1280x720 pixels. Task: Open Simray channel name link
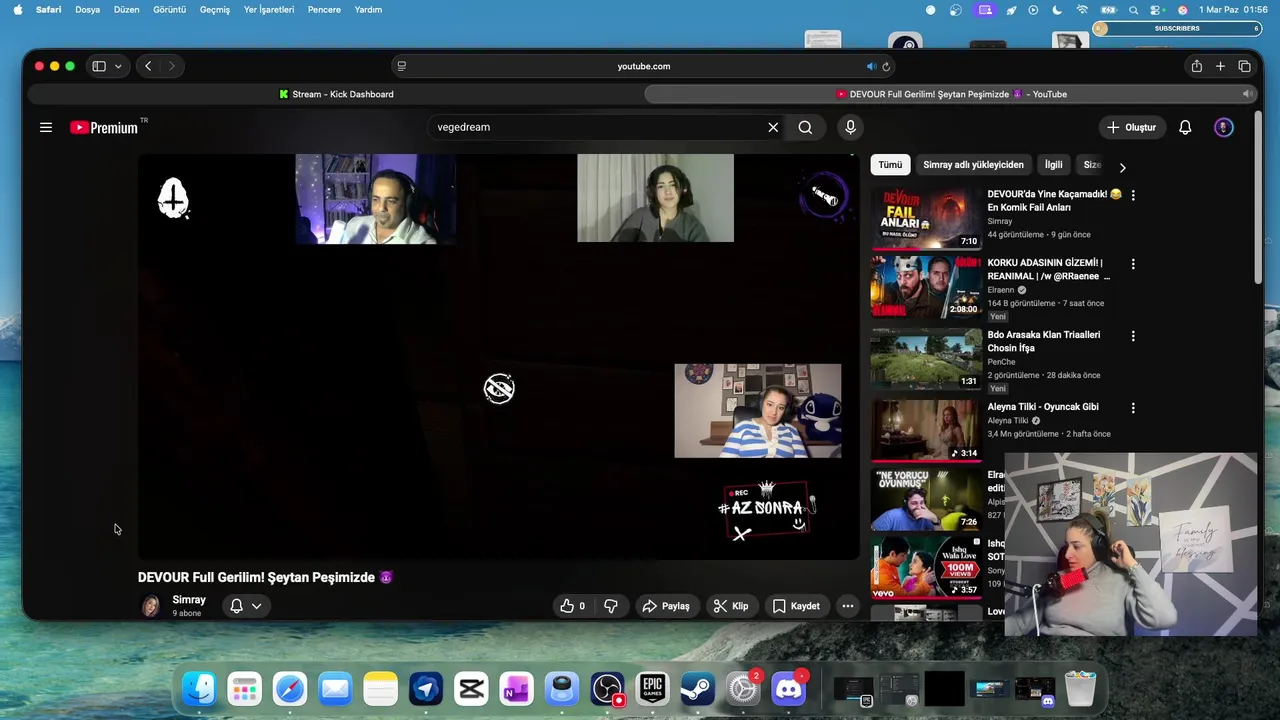pos(189,600)
